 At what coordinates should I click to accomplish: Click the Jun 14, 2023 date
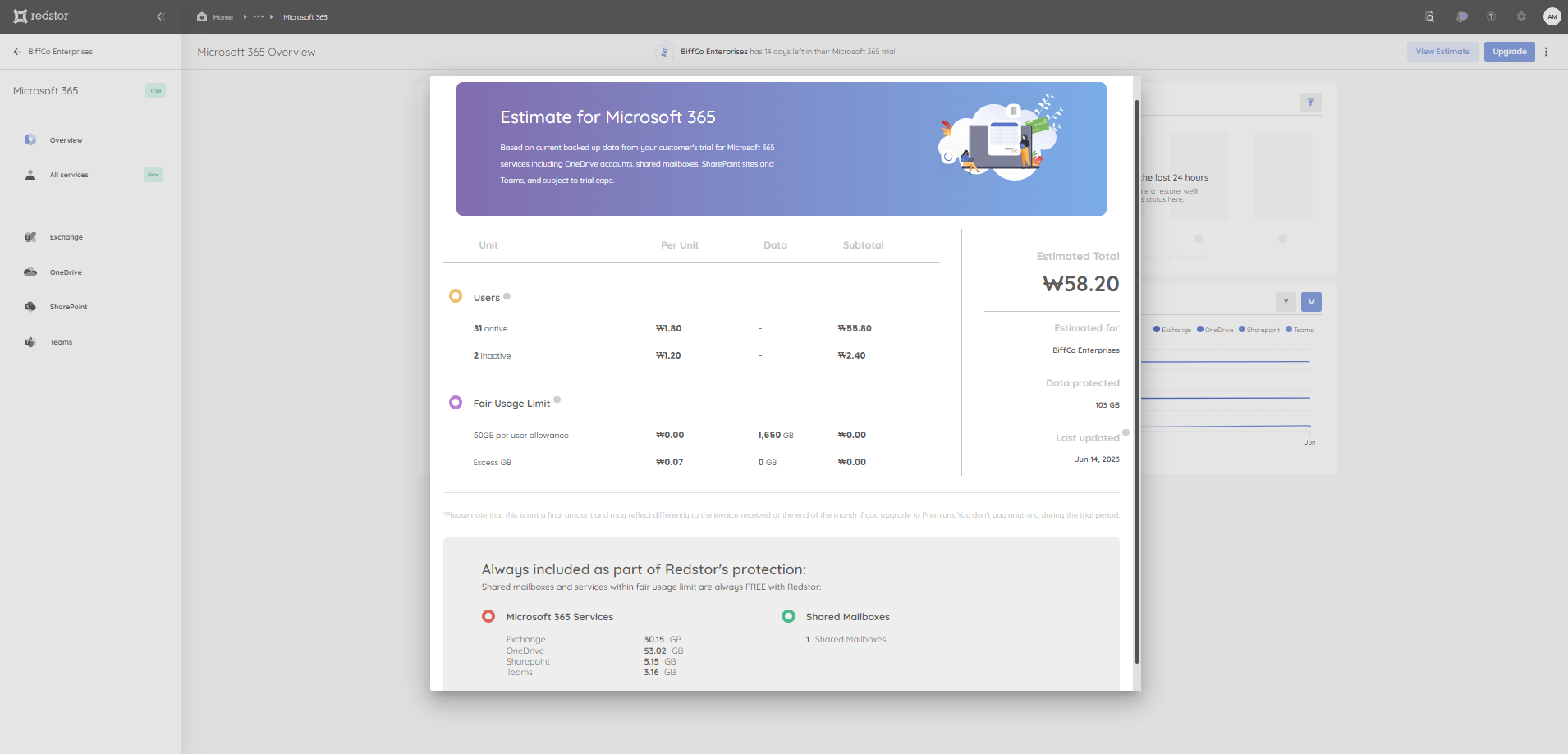pyautogui.click(x=1097, y=459)
